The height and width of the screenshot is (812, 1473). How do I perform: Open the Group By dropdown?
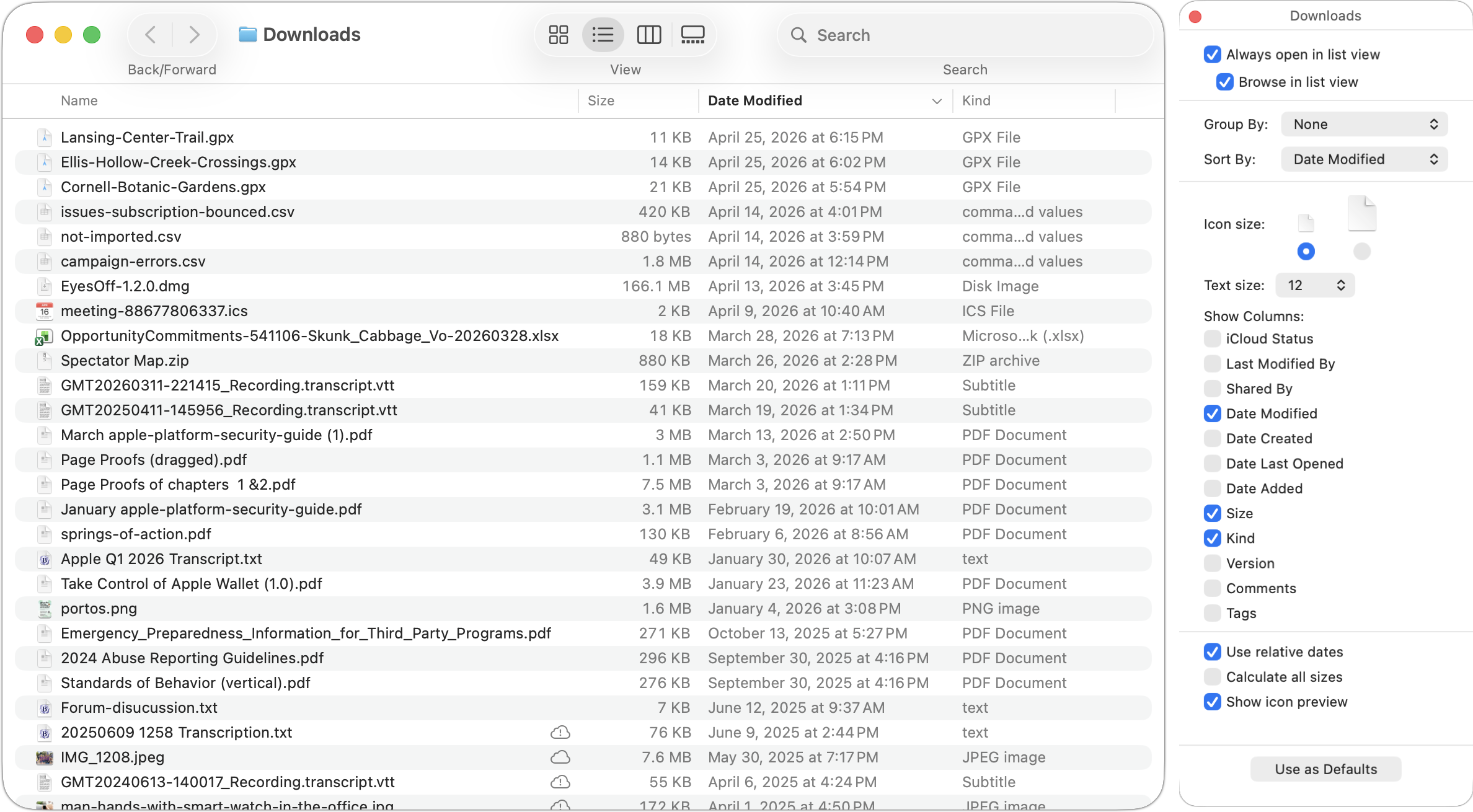(x=1364, y=124)
